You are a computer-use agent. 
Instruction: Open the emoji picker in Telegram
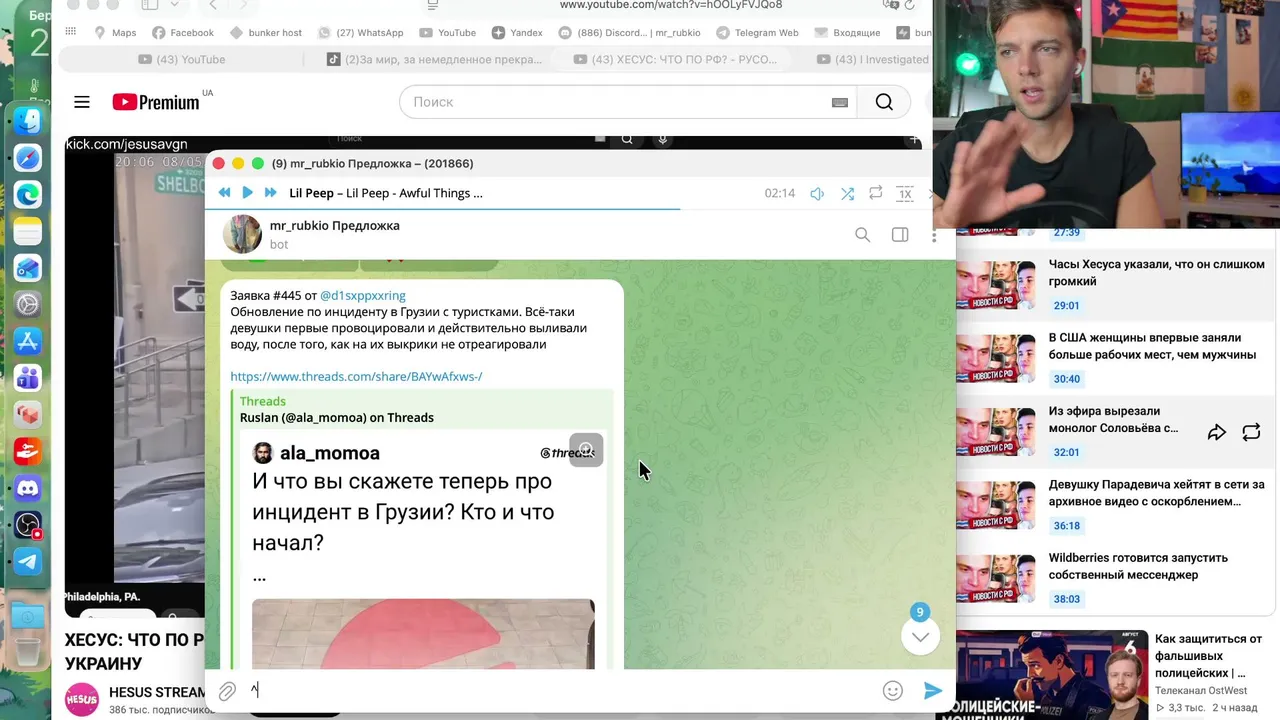pyautogui.click(x=893, y=691)
